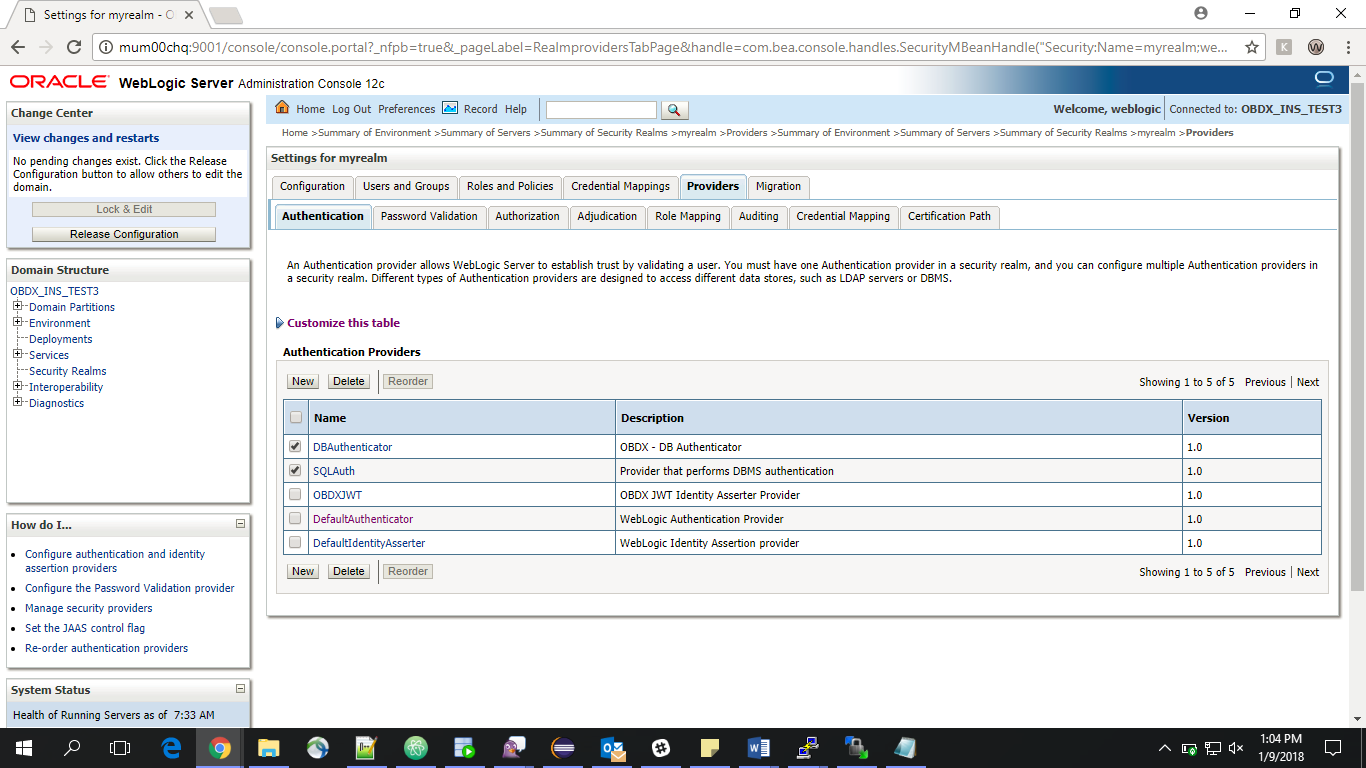Expand the Diagnostics tree node
The image size is (1366, 768).
click(18, 402)
